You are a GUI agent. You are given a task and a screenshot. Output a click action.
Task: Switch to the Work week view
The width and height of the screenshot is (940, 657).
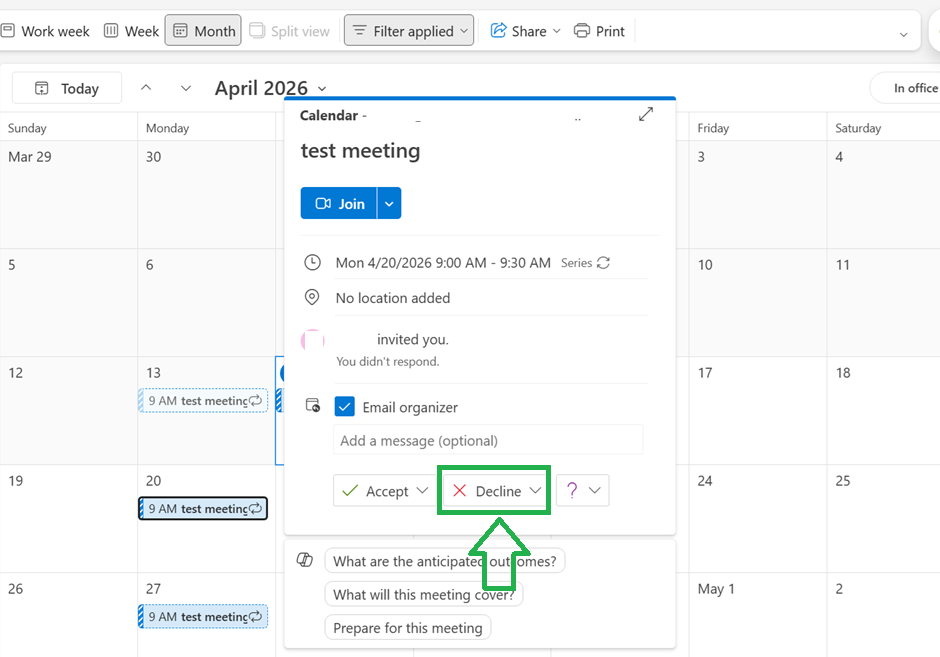46,31
